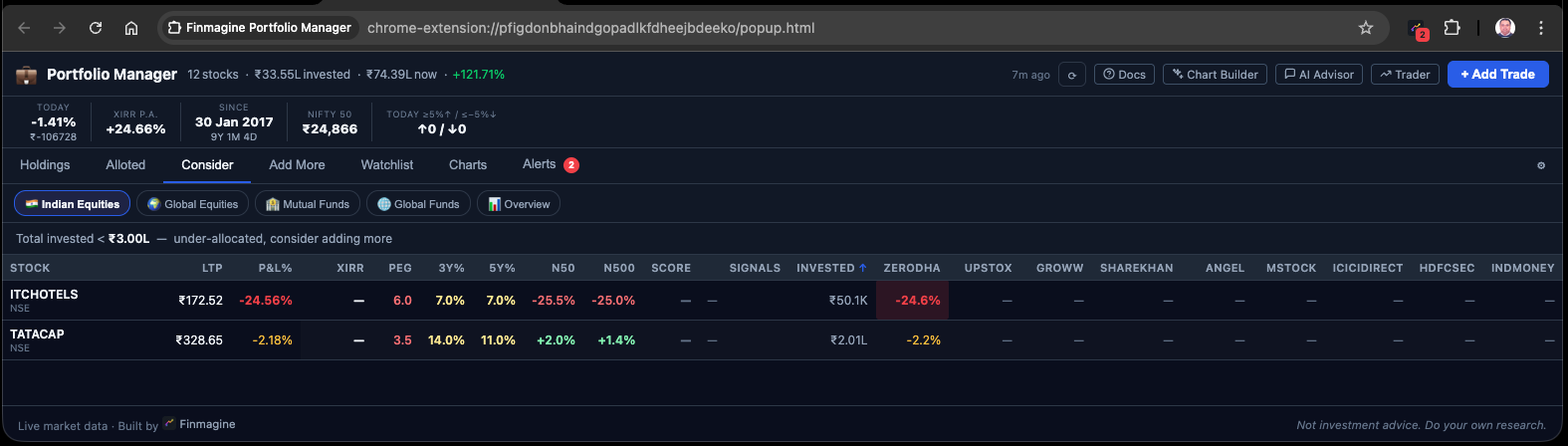Open the Add More tab
1568x446 pixels.
click(x=297, y=165)
